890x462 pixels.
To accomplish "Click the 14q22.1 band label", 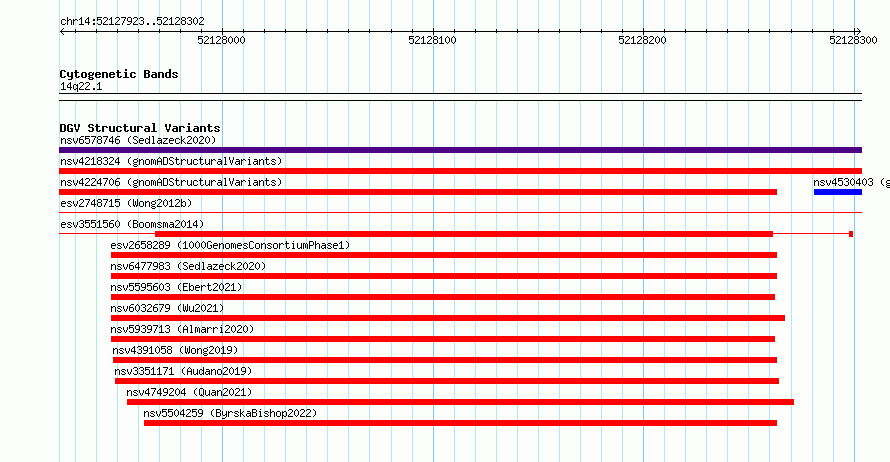I will click(81, 86).
